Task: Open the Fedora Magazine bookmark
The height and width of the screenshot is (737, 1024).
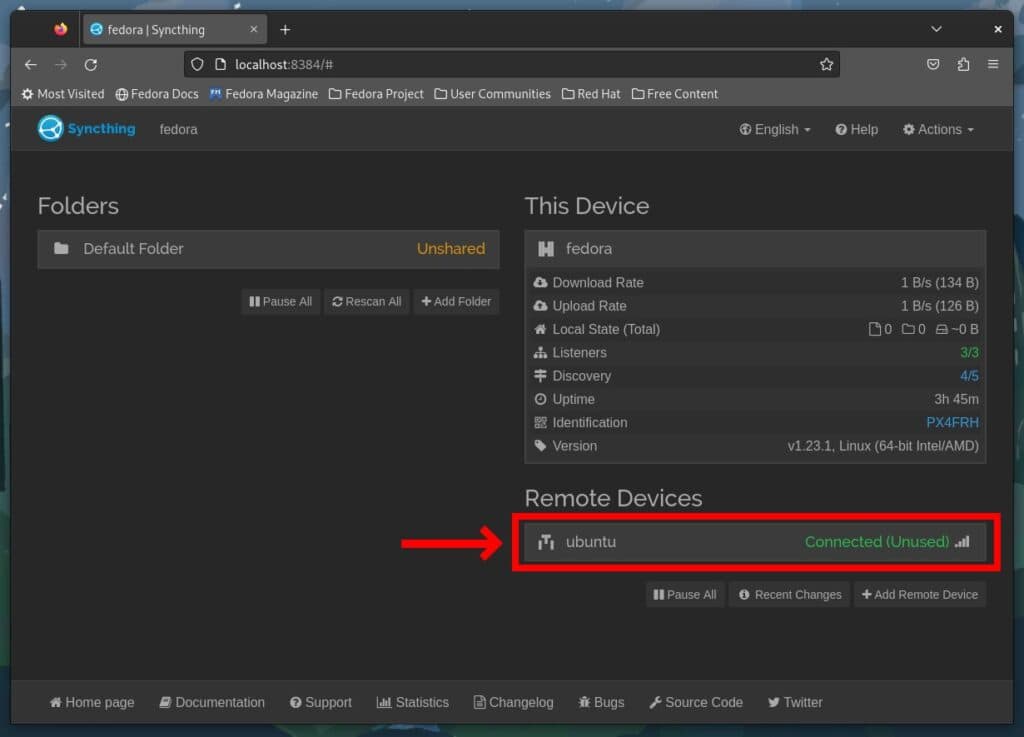Action: pyautogui.click(x=264, y=94)
